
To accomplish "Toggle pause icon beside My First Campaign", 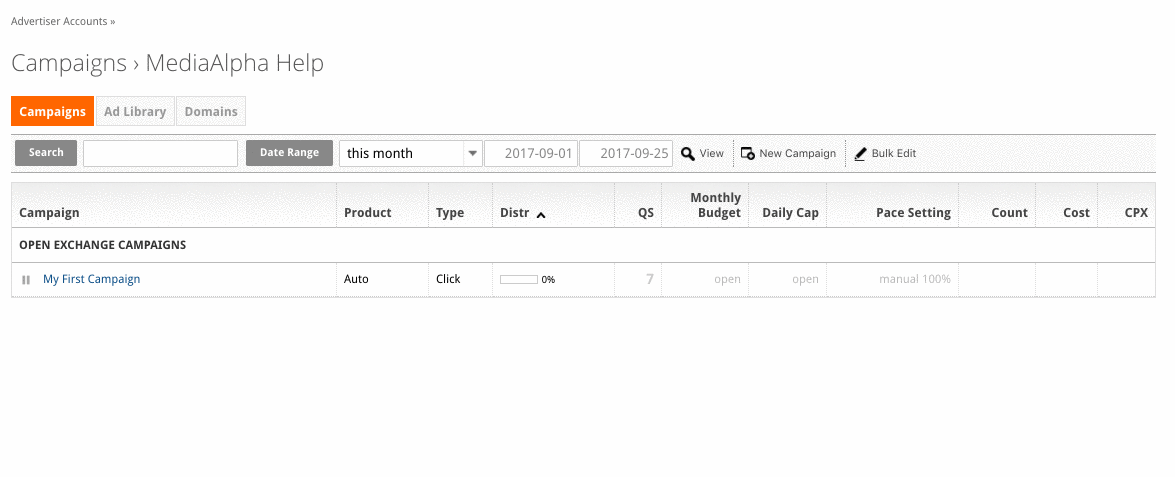I will 26,279.
